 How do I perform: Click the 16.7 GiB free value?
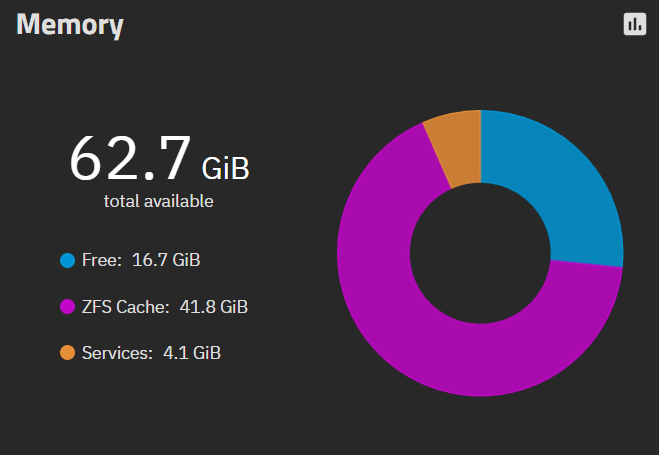tap(166, 260)
